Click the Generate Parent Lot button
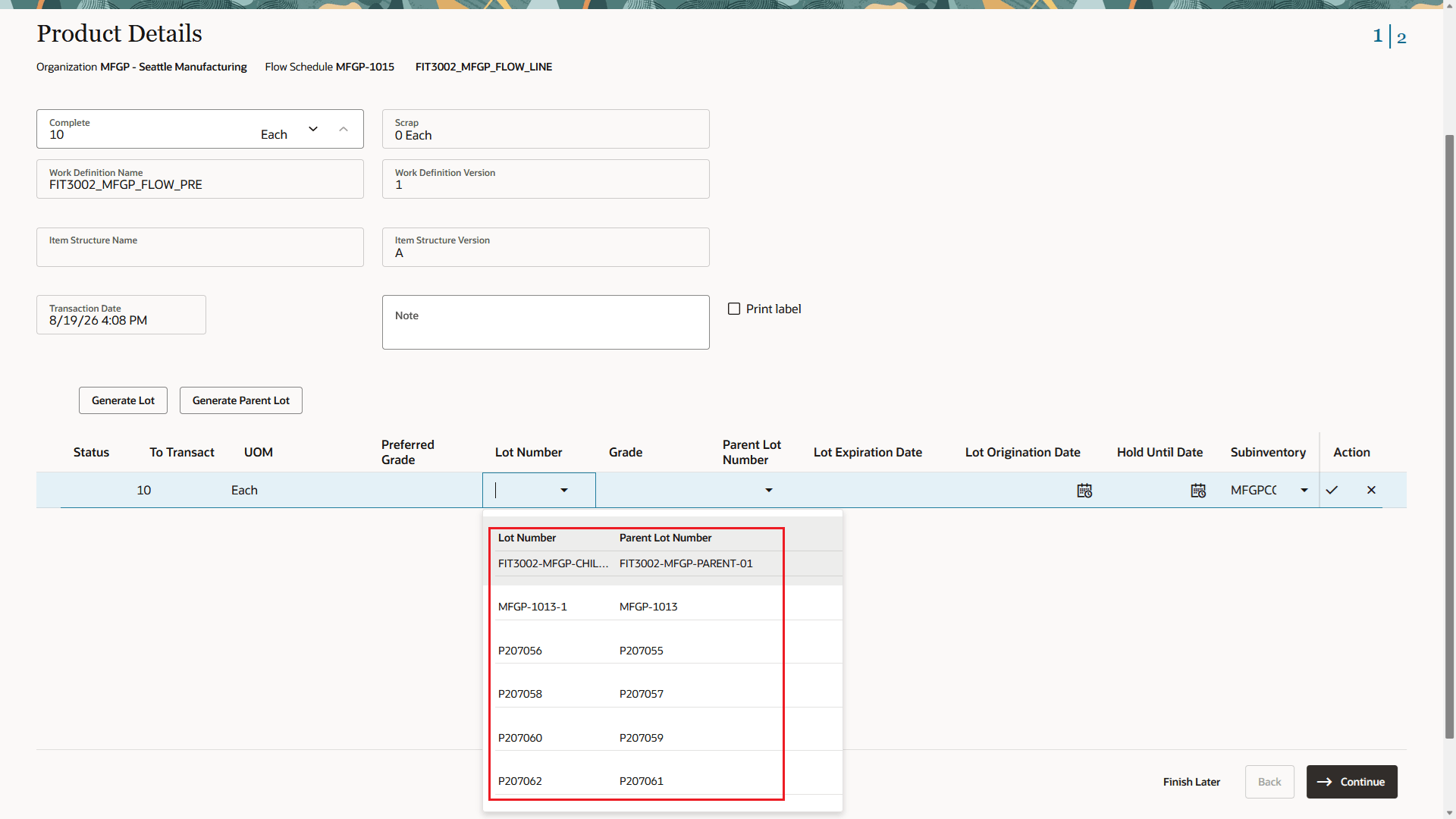 (241, 400)
